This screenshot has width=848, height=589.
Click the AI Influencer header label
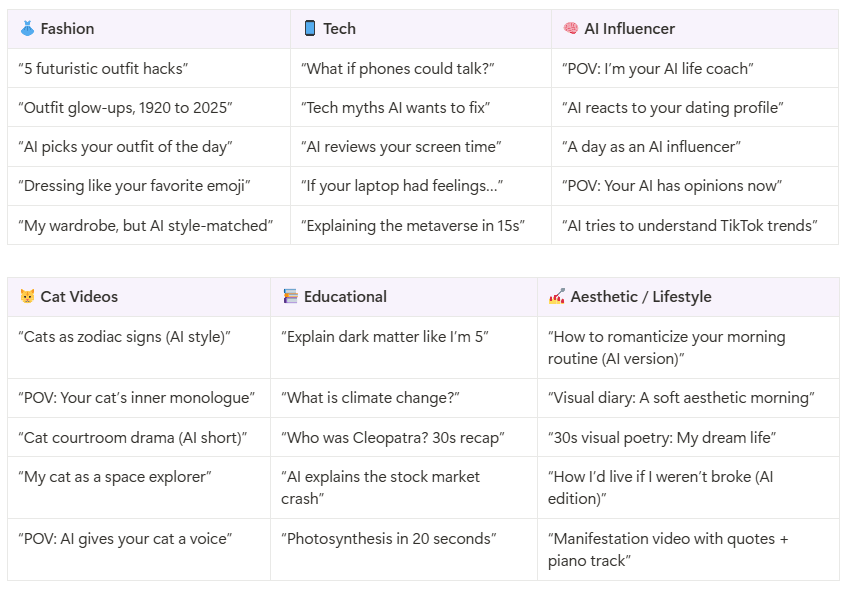(x=630, y=29)
